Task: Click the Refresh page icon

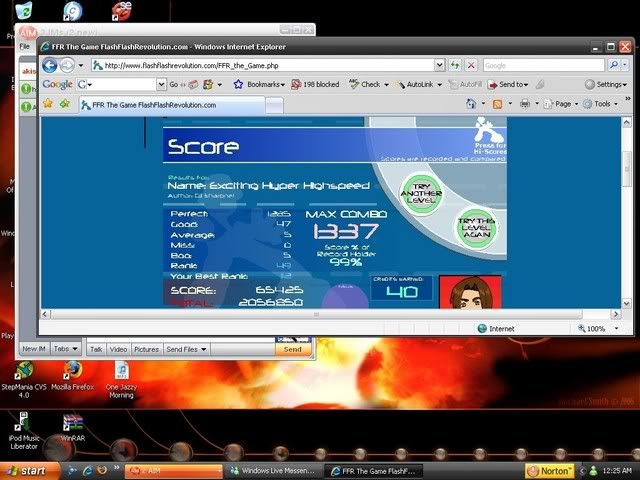Action: (x=453, y=66)
